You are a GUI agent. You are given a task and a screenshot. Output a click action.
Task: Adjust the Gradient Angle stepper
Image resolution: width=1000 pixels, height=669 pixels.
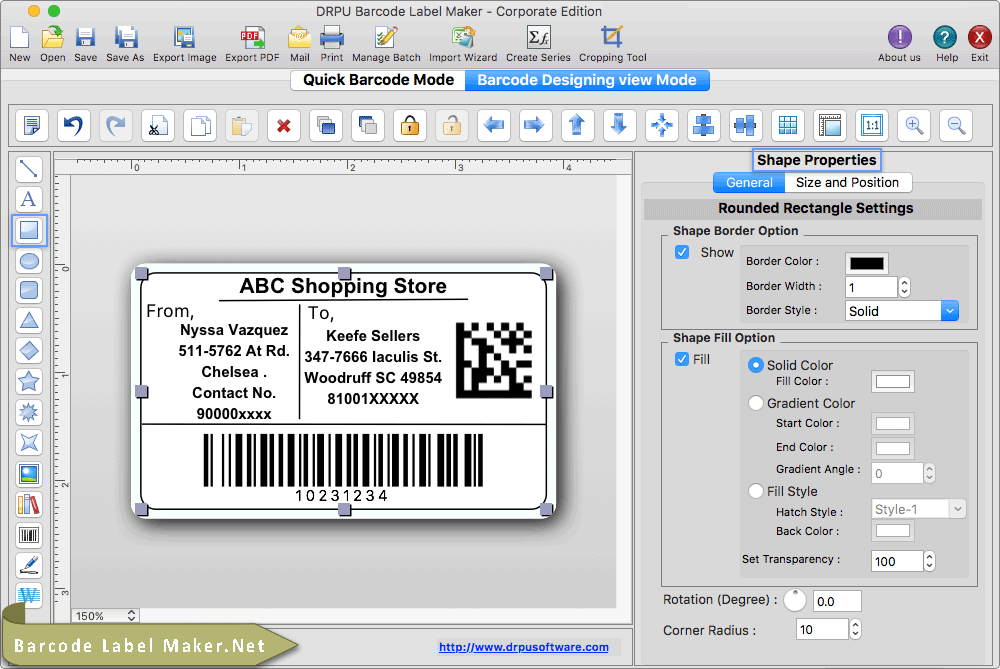click(929, 473)
